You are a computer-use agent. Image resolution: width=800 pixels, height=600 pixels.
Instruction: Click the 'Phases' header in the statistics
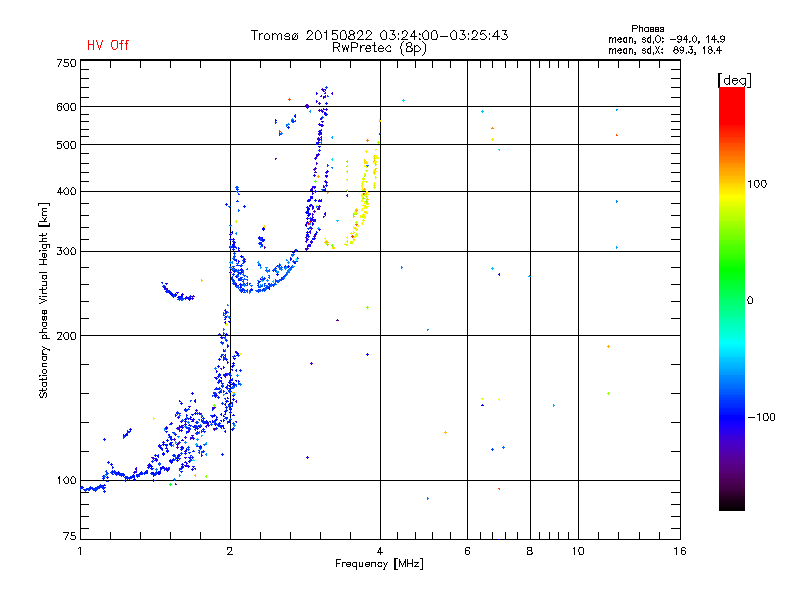pos(647,29)
